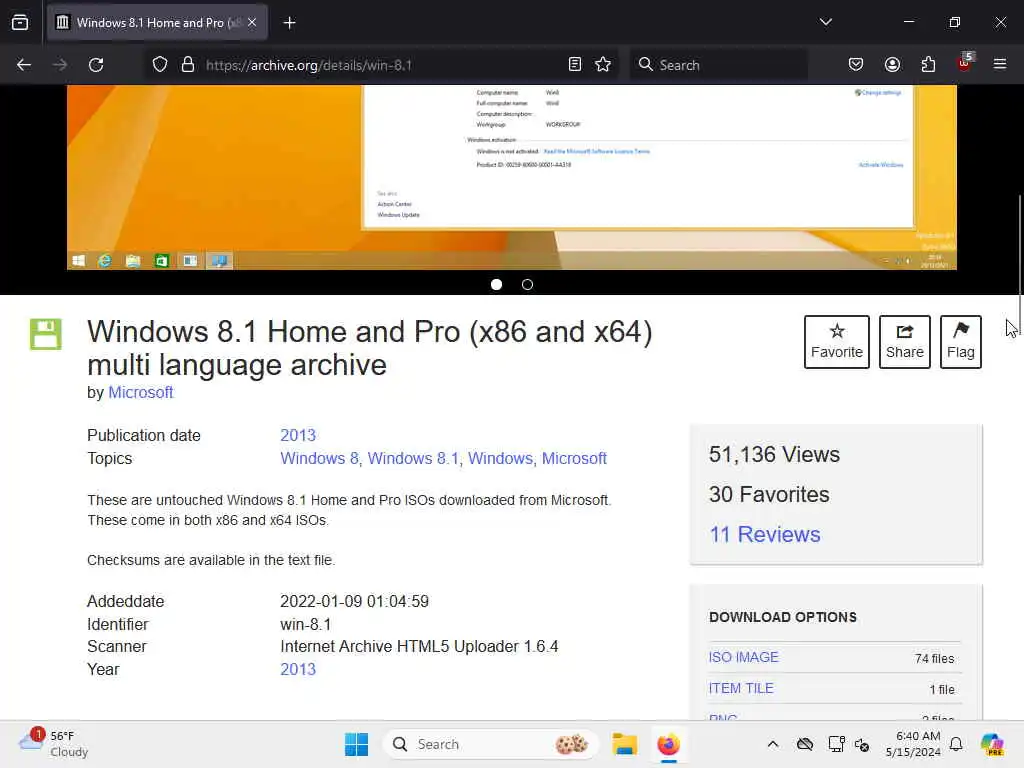The width and height of the screenshot is (1024, 768).
Task: Open the muted volume tray icon
Action: (x=862, y=744)
